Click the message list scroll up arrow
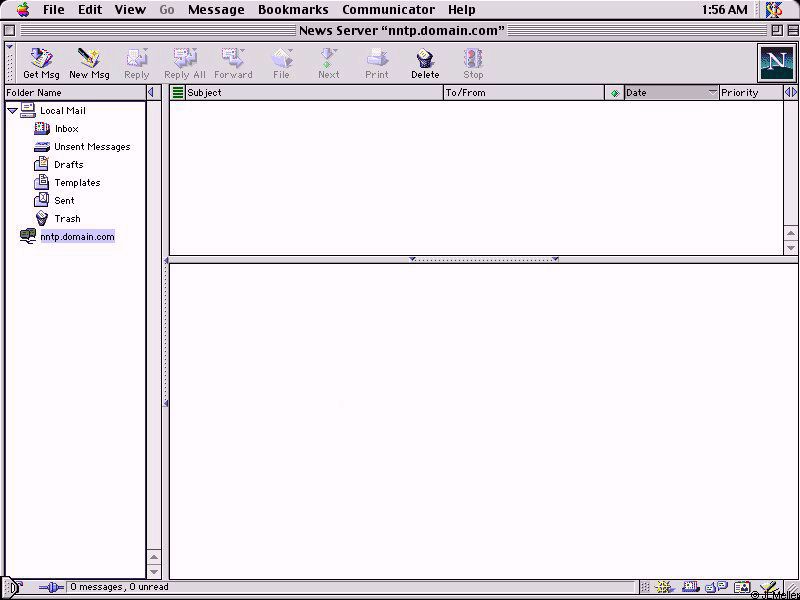This screenshot has width=800, height=600. (x=791, y=233)
